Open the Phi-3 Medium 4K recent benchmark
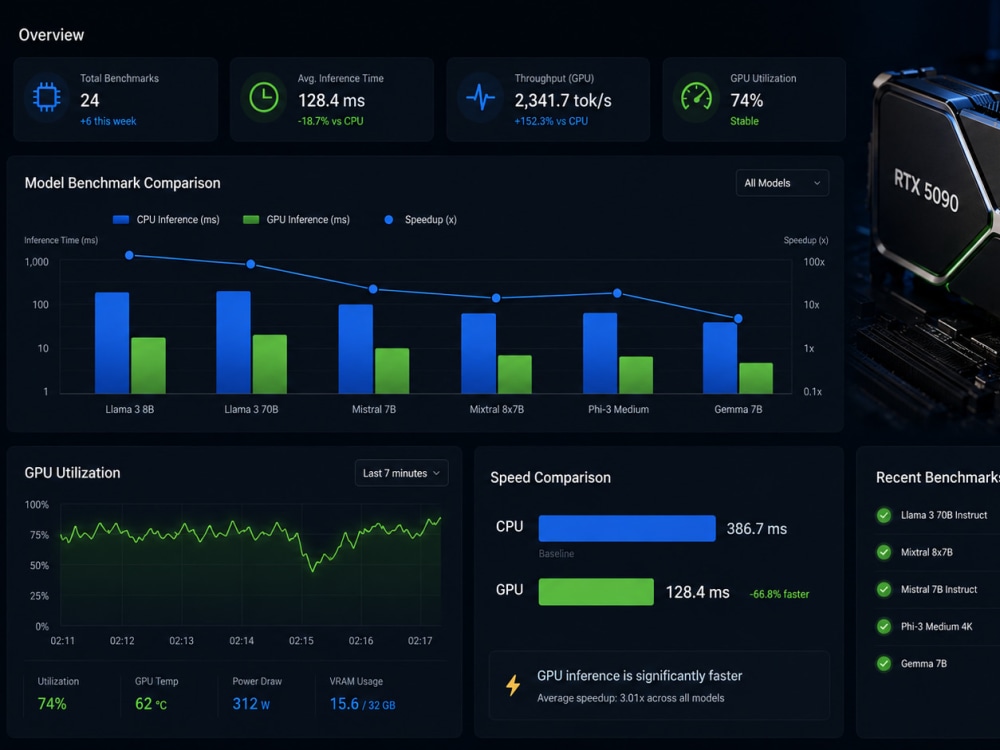Viewport: 1000px width, 750px height. (x=938, y=626)
